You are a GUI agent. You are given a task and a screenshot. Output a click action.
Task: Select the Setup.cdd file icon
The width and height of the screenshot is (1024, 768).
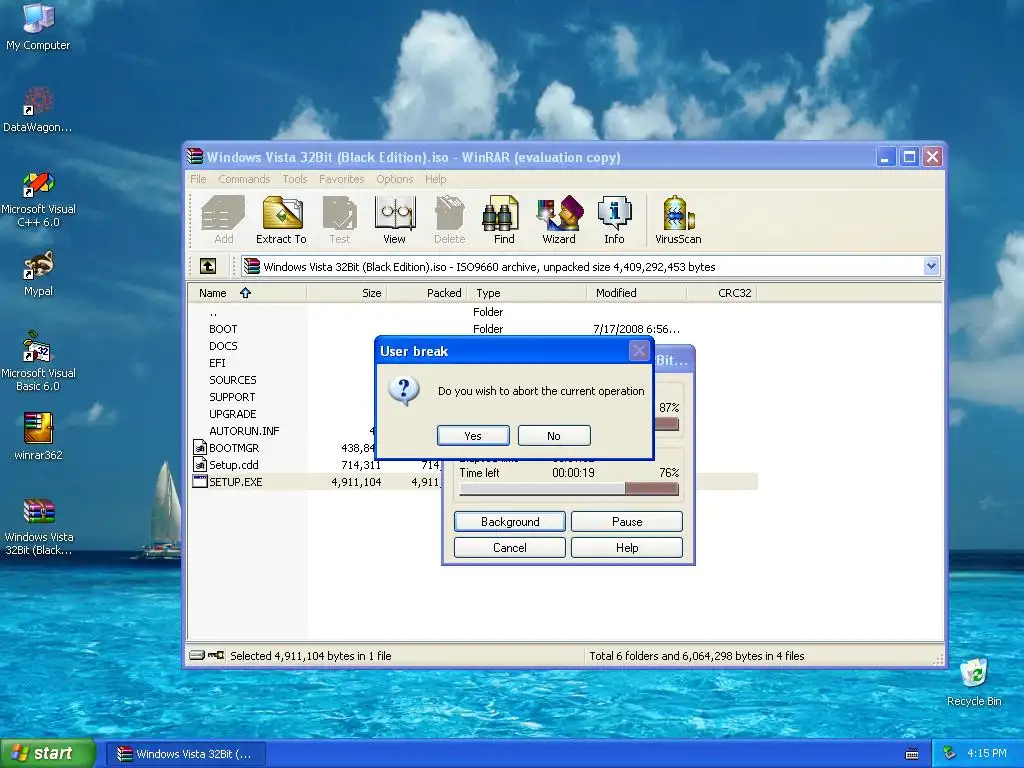200,464
